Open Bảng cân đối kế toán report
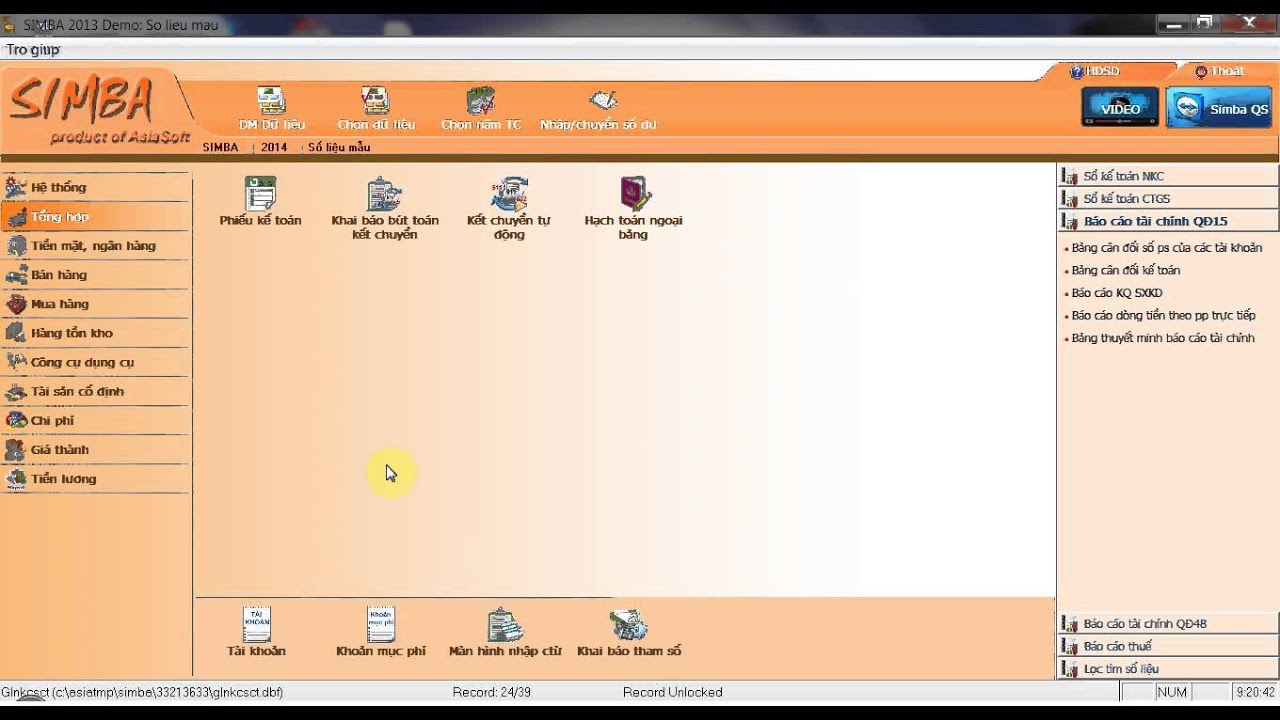 (1125, 270)
